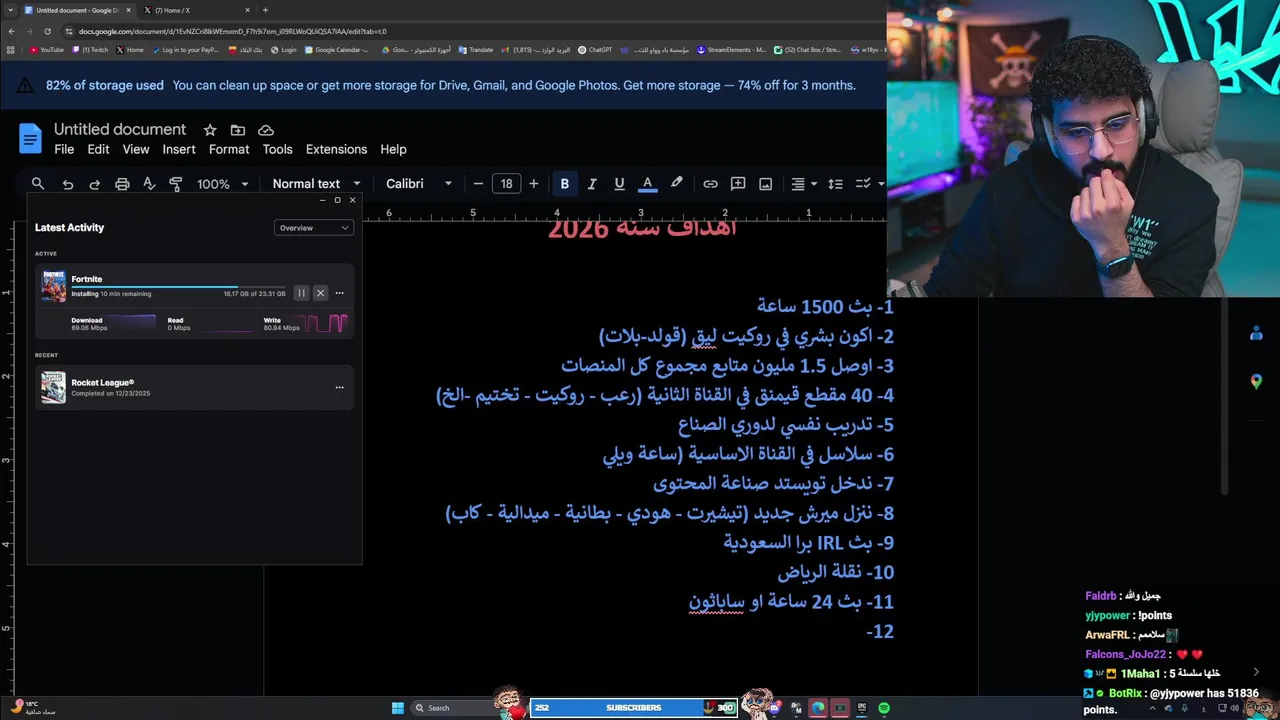Decrease font size with minus button
This screenshot has width=1280, height=720.
pyautogui.click(x=478, y=184)
